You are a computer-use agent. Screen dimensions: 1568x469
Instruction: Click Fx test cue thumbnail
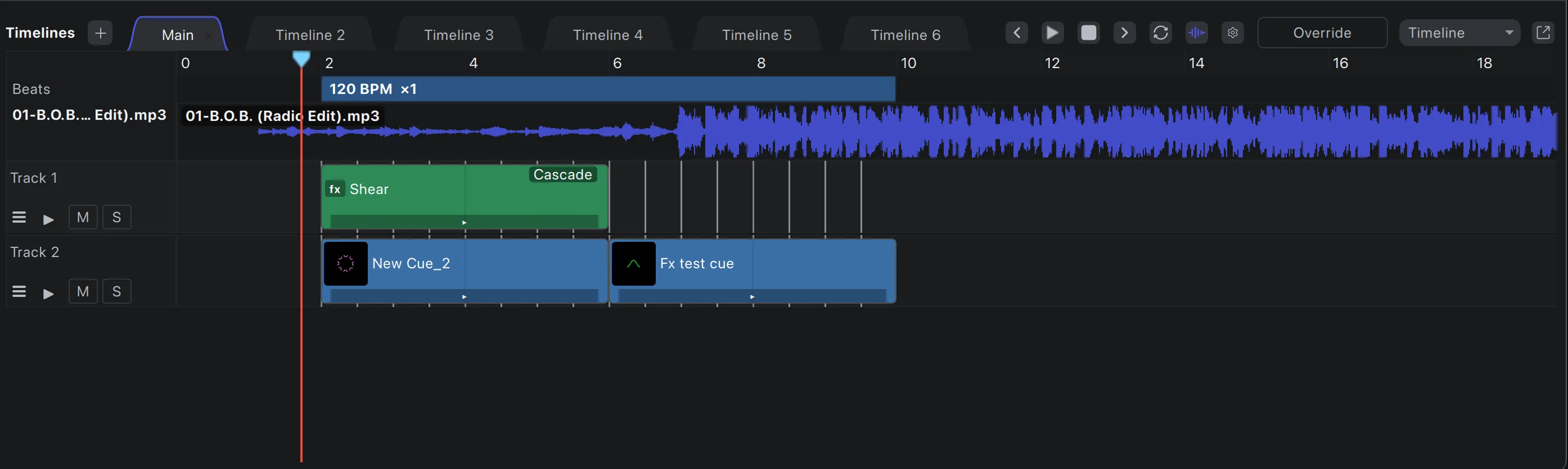[634, 263]
